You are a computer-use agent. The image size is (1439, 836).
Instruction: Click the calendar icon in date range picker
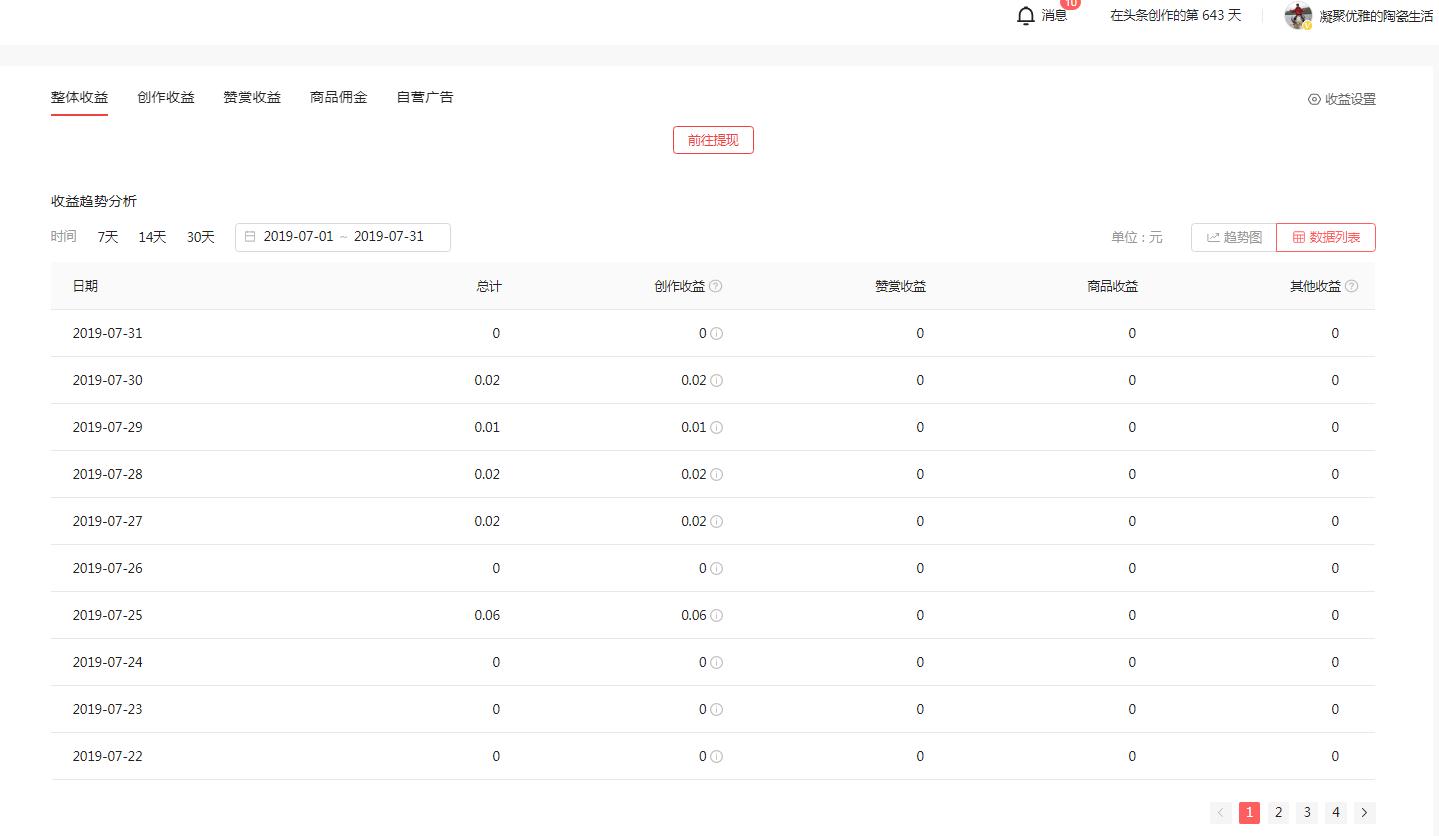point(250,236)
